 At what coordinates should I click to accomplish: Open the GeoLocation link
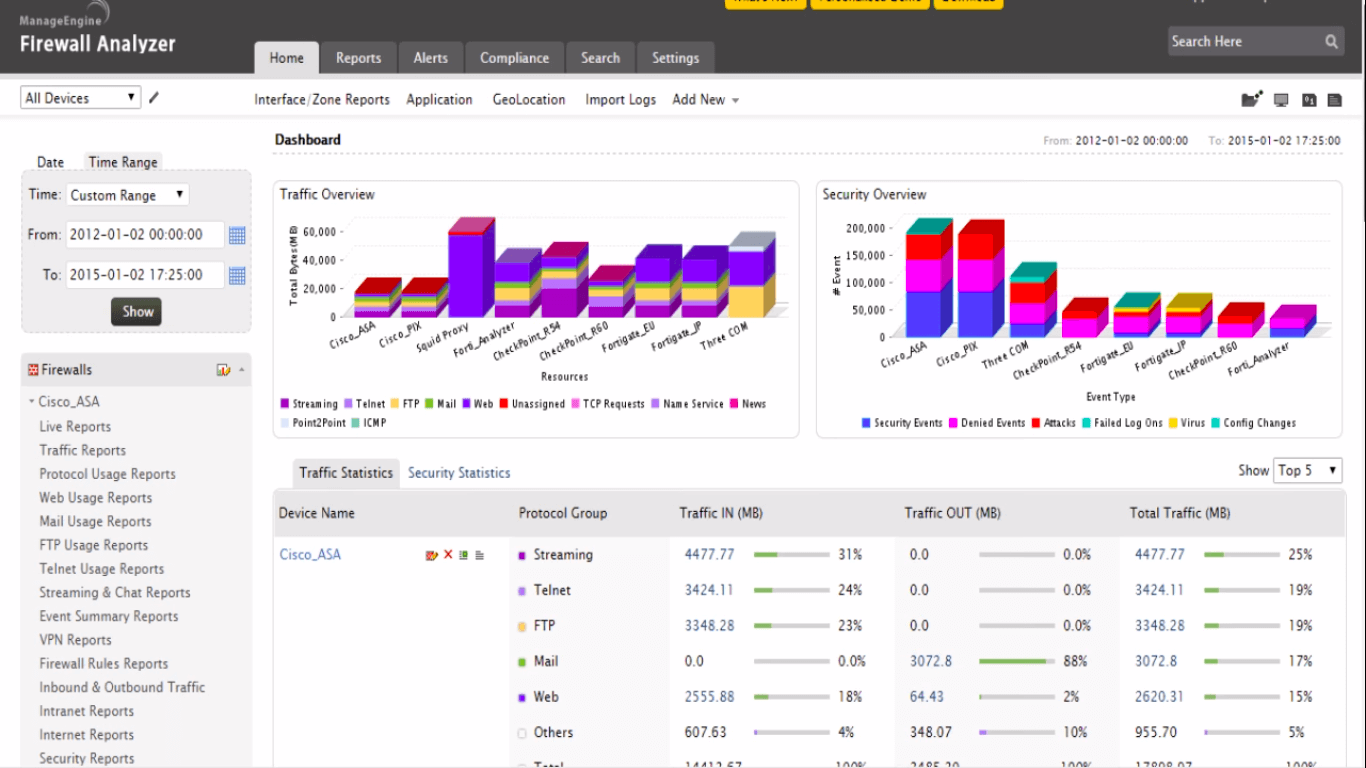(x=529, y=100)
